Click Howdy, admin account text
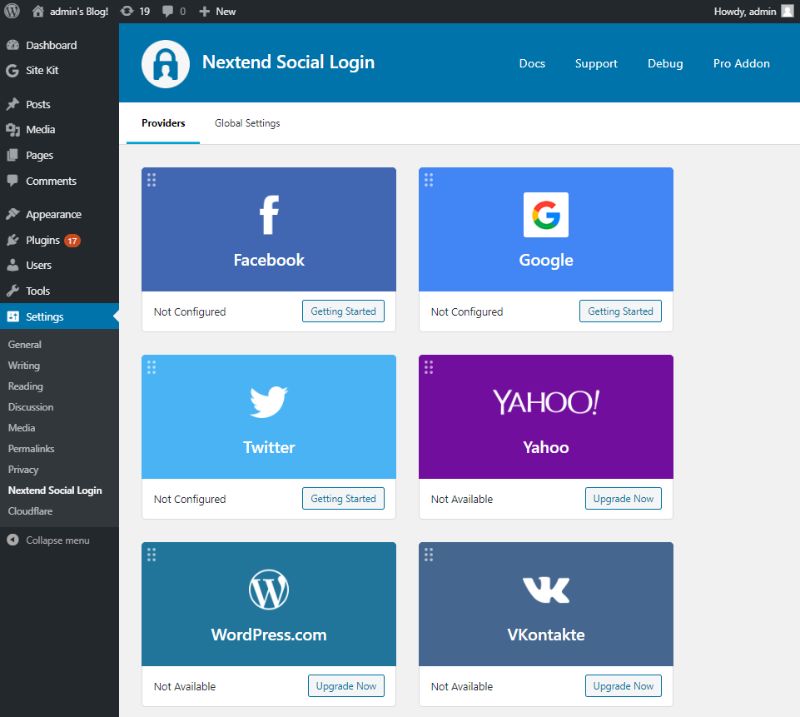The image size is (800, 717). pyautogui.click(x=745, y=11)
